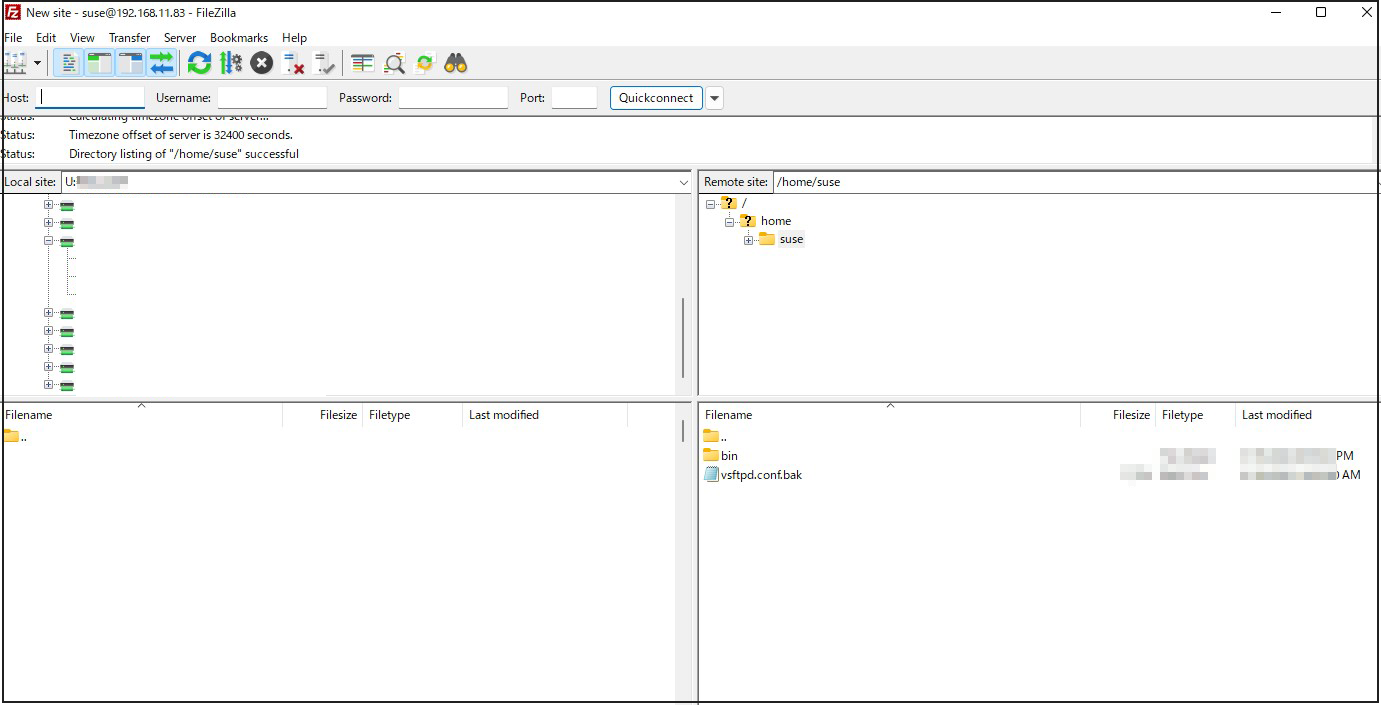The height and width of the screenshot is (705, 1381).
Task: Sort remote files by Filename column
Action: point(890,415)
